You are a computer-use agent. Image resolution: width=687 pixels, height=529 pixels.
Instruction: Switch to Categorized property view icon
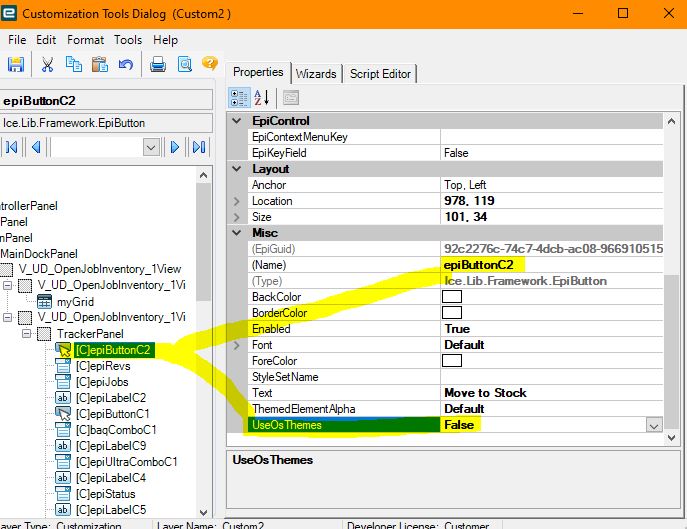(x=240, y=98)
